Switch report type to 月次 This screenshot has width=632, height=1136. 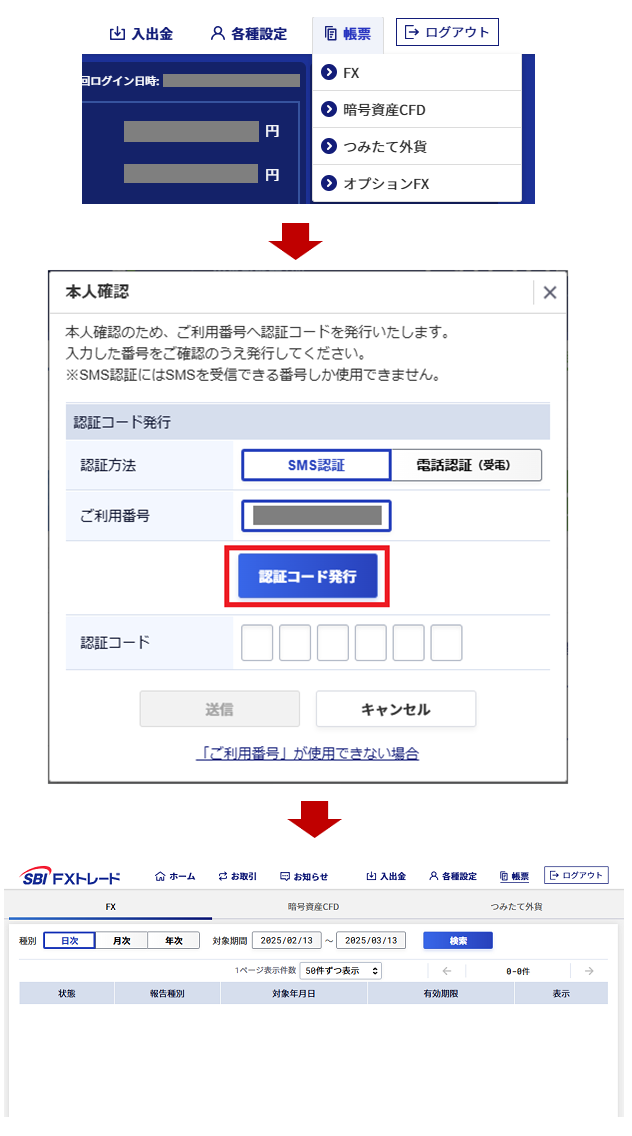pos(122,940)
